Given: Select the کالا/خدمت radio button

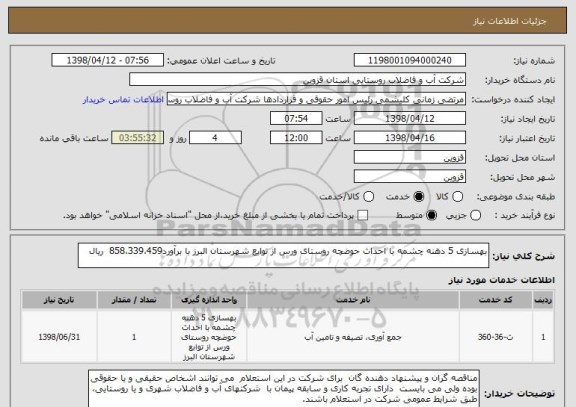Looking at the screenshot, I should coord(368,197).
